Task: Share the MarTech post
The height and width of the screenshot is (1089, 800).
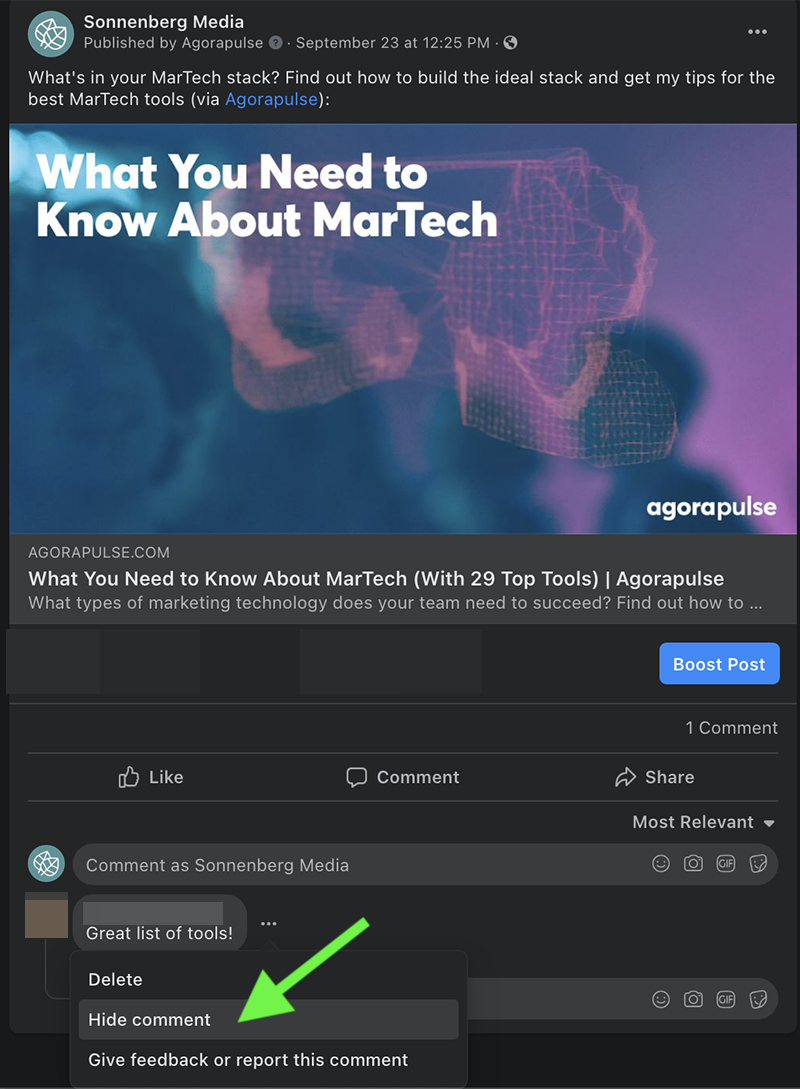Action: click(x=654, y=777)
